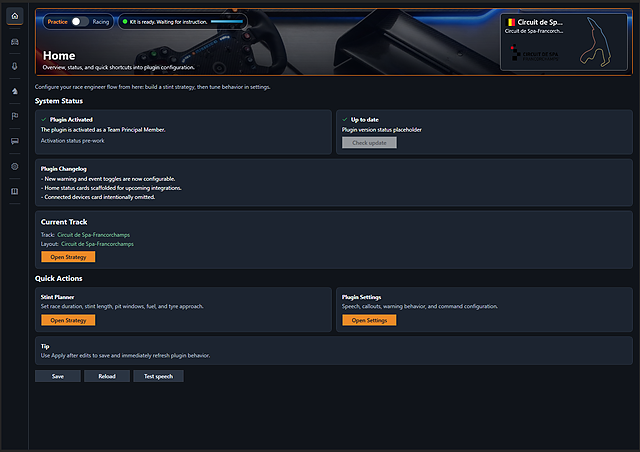Click the Plugin Settings card title
Screen dimensions: 640x452
(x=362, y=297)
